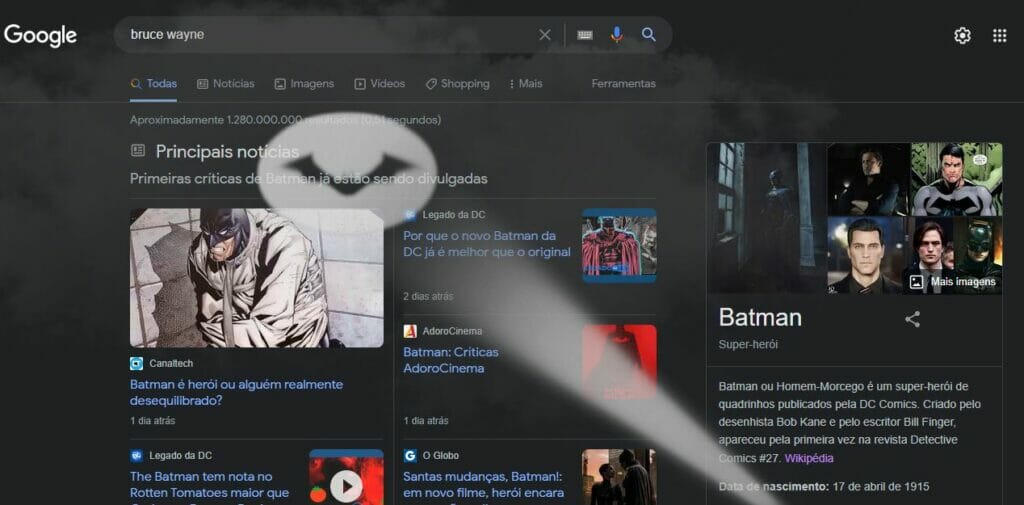The width and height of the screenshot is (1024, 505).
Task: Expand the Mais menu
Action: pos(525,84)
